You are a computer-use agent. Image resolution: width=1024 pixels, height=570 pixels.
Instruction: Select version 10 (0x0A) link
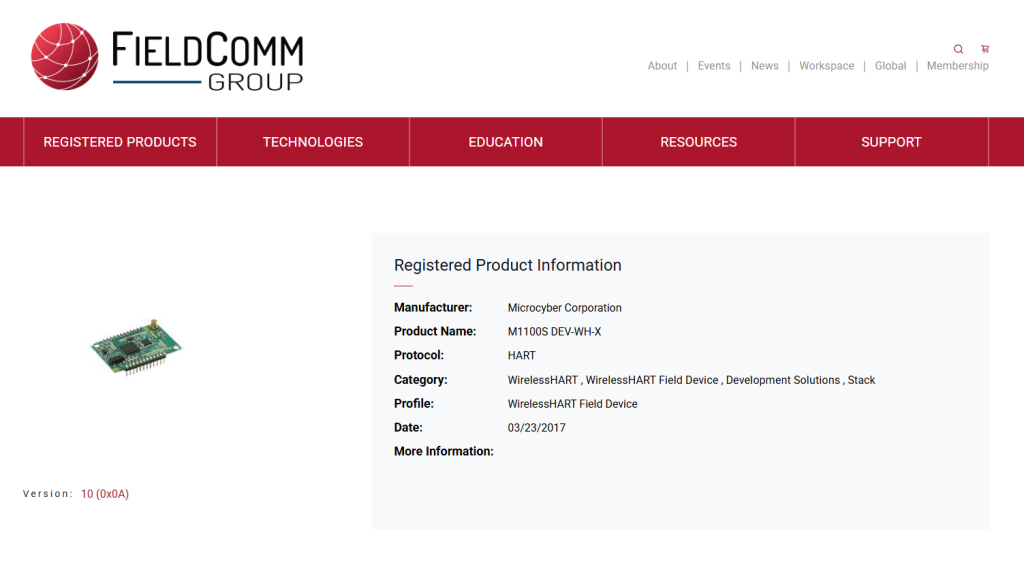(x=105, y=494)
